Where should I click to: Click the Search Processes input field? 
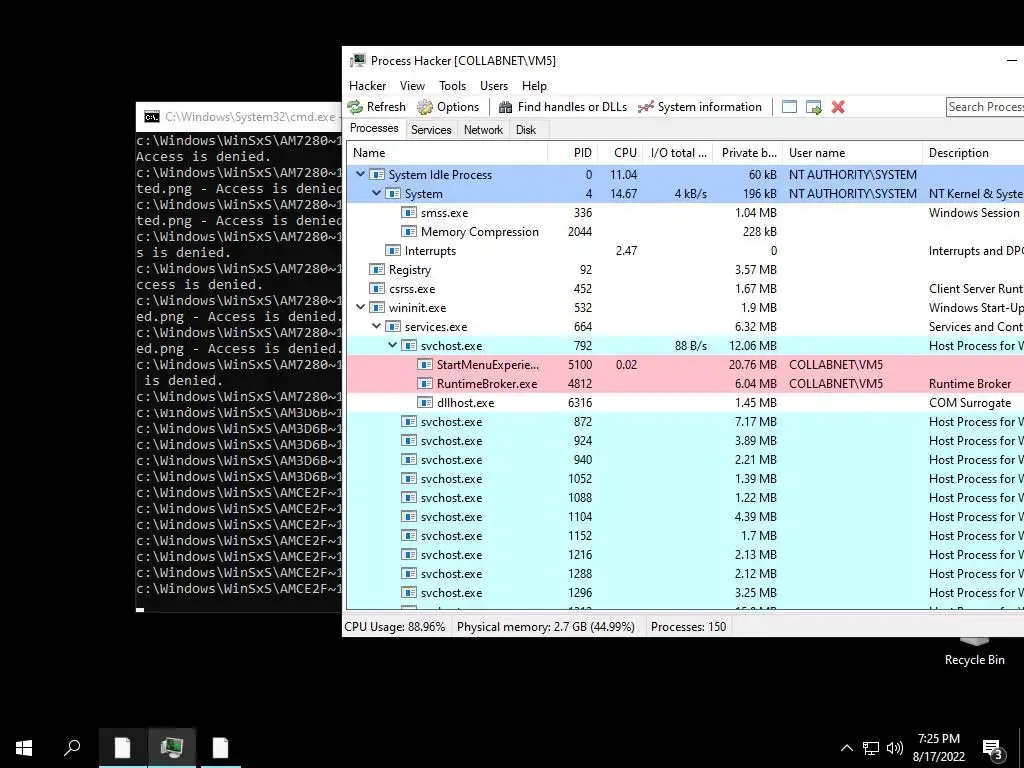click(x=985, y=107)
